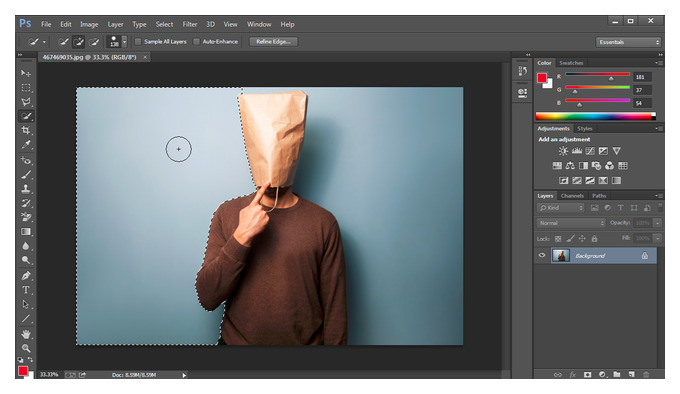Switch to the Paths tab

pos(599,196)
